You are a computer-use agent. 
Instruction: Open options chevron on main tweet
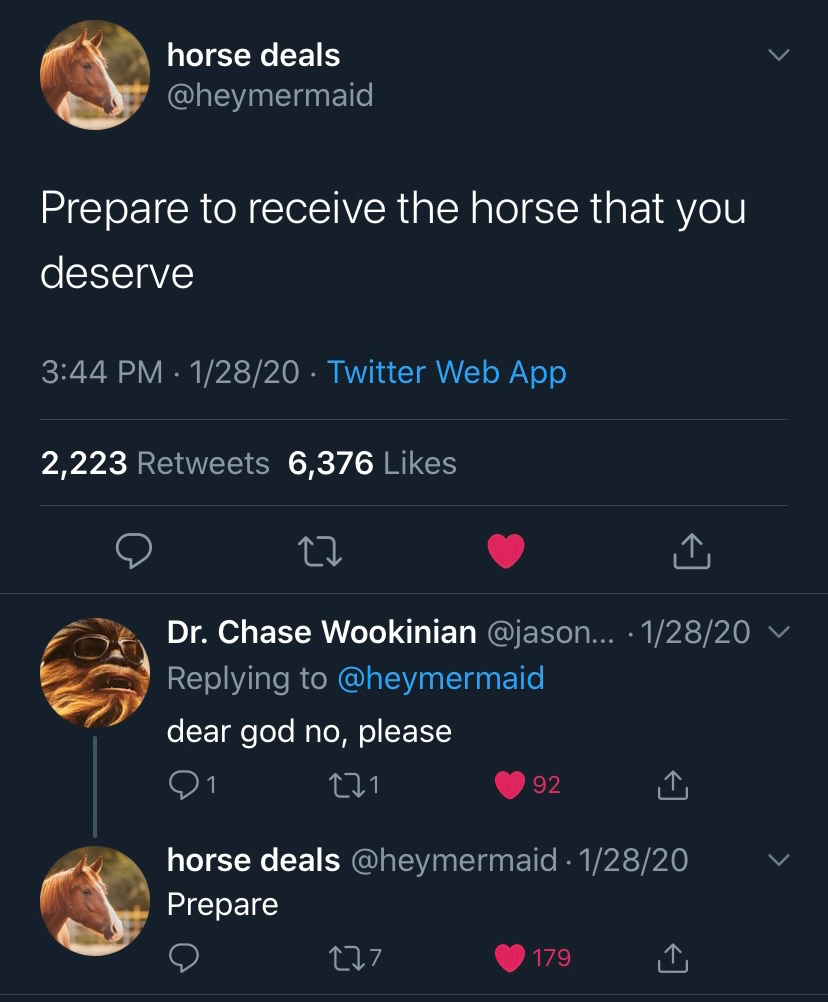click(x=778, y=56)
